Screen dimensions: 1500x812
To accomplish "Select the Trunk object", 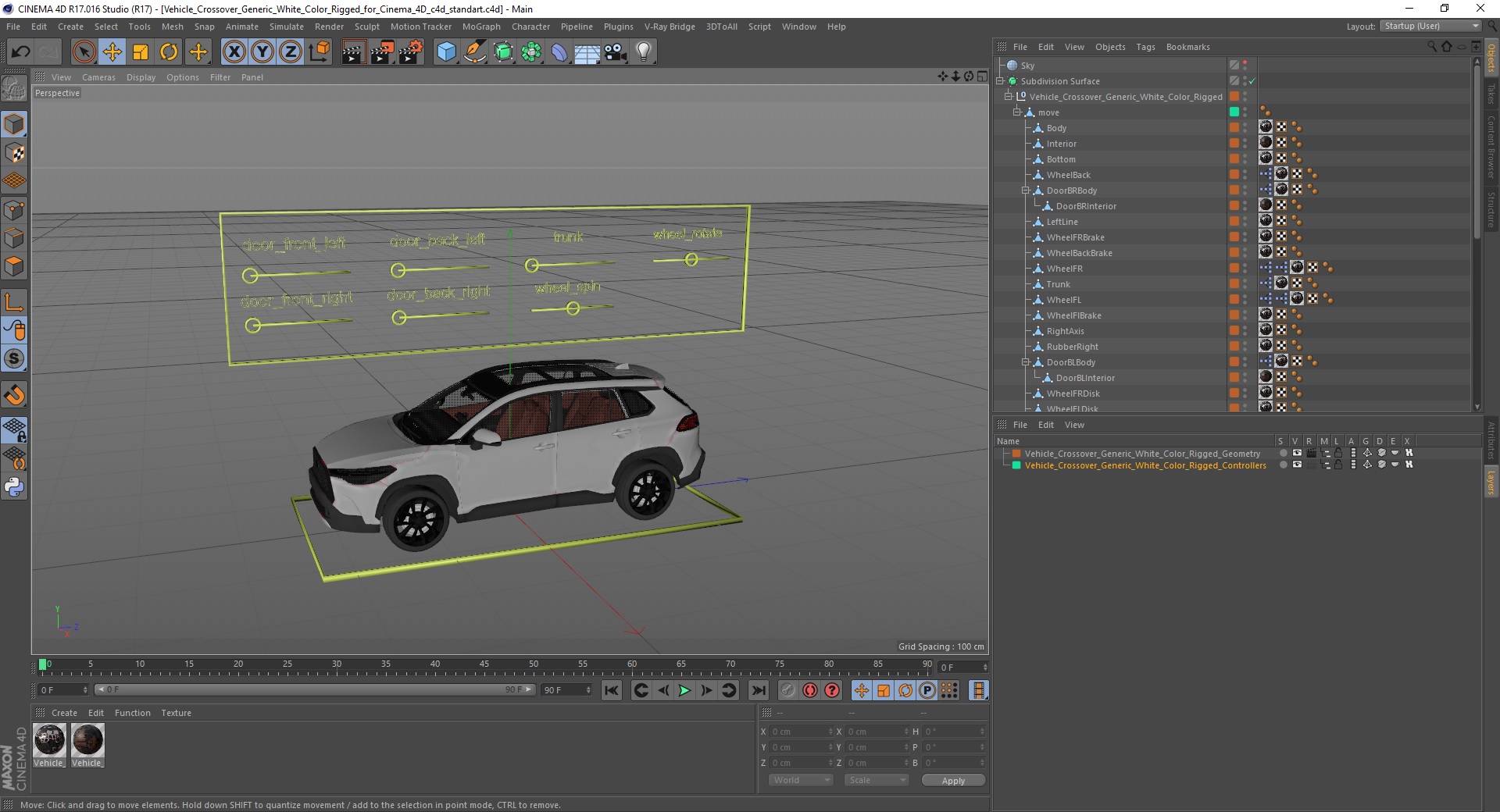I will pos(1058,284).
